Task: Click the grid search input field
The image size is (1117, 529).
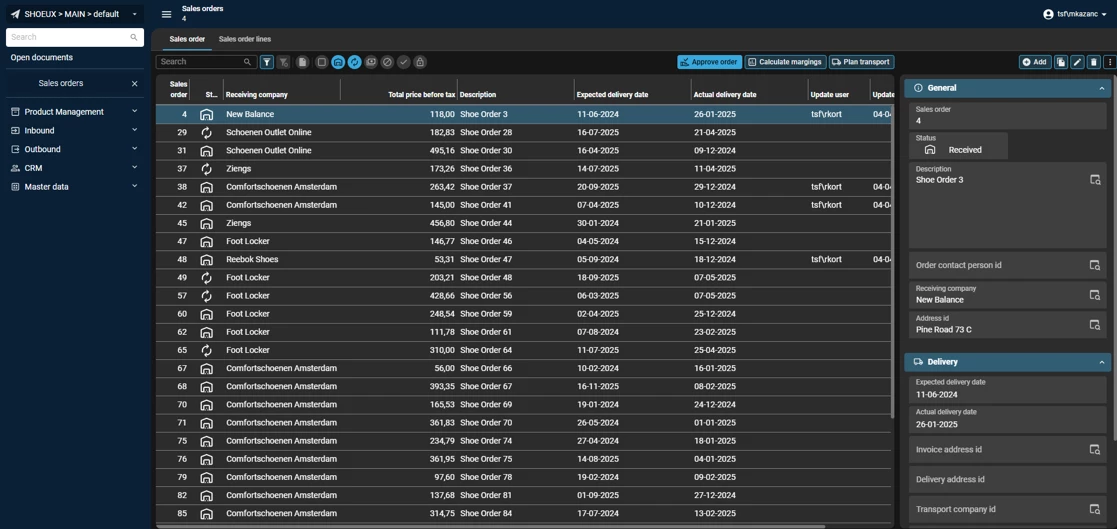Action: [x=200, y=62]
